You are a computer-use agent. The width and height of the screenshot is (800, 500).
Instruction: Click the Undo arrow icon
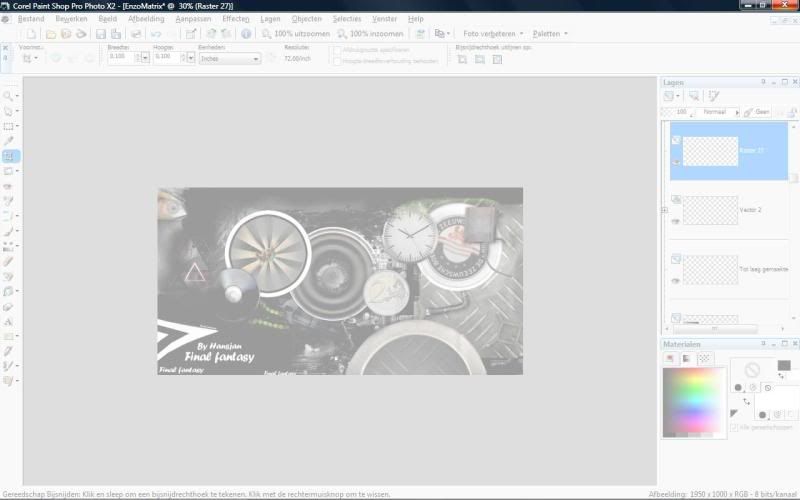[156, 34]
